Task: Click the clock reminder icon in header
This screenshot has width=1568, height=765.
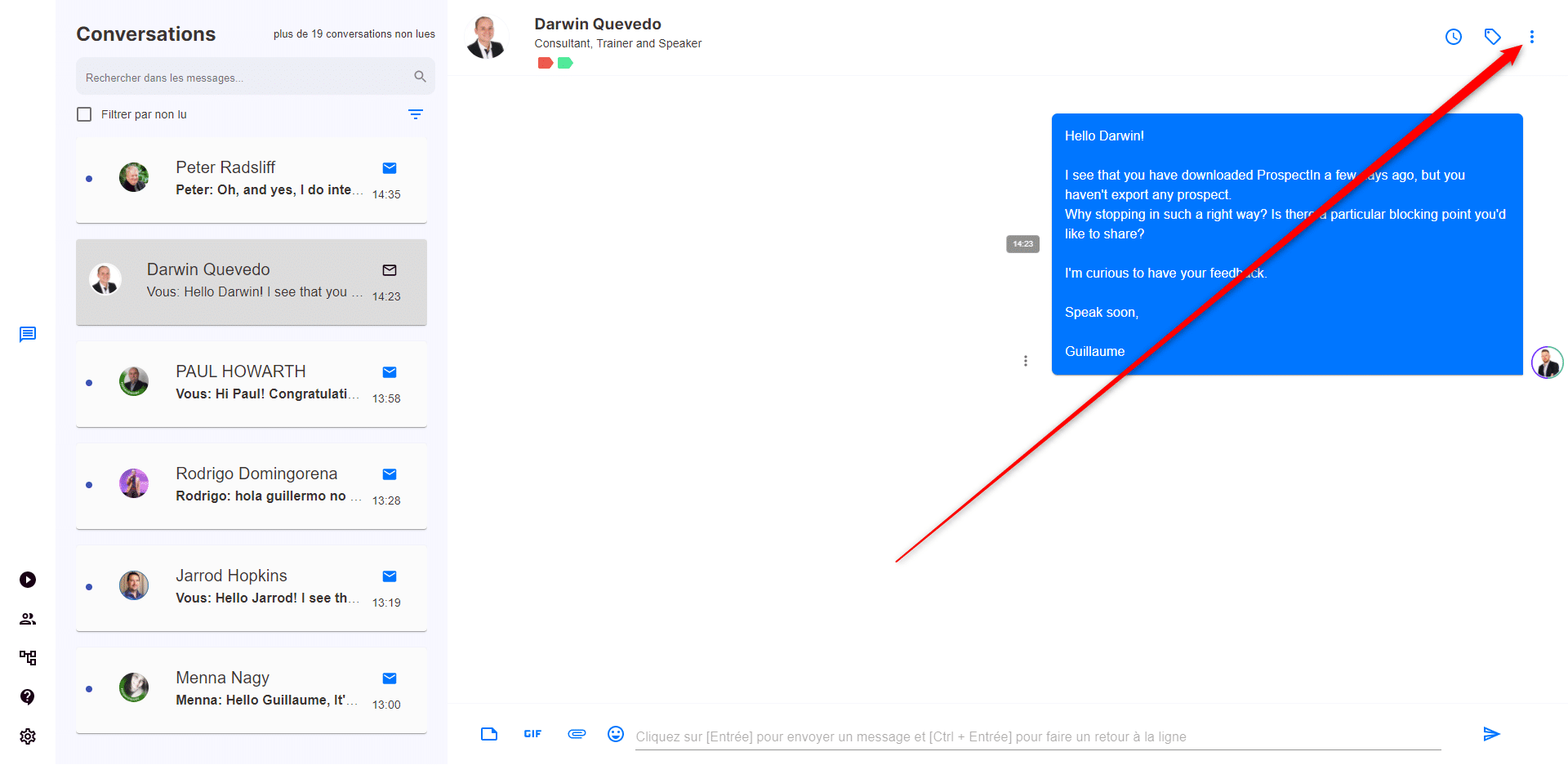Action: 1453,37
